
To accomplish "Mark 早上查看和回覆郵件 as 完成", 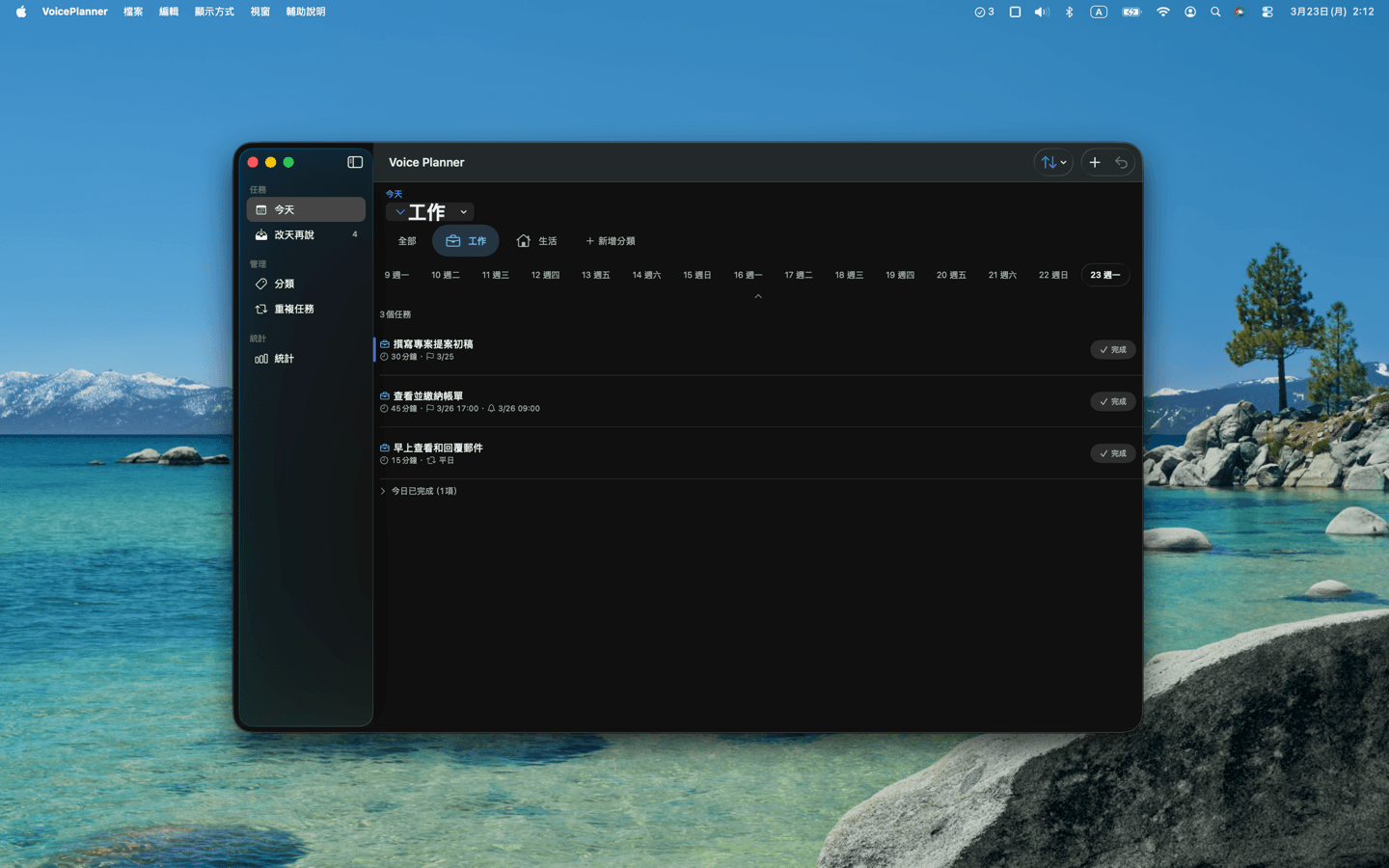I will point(1112,453).
